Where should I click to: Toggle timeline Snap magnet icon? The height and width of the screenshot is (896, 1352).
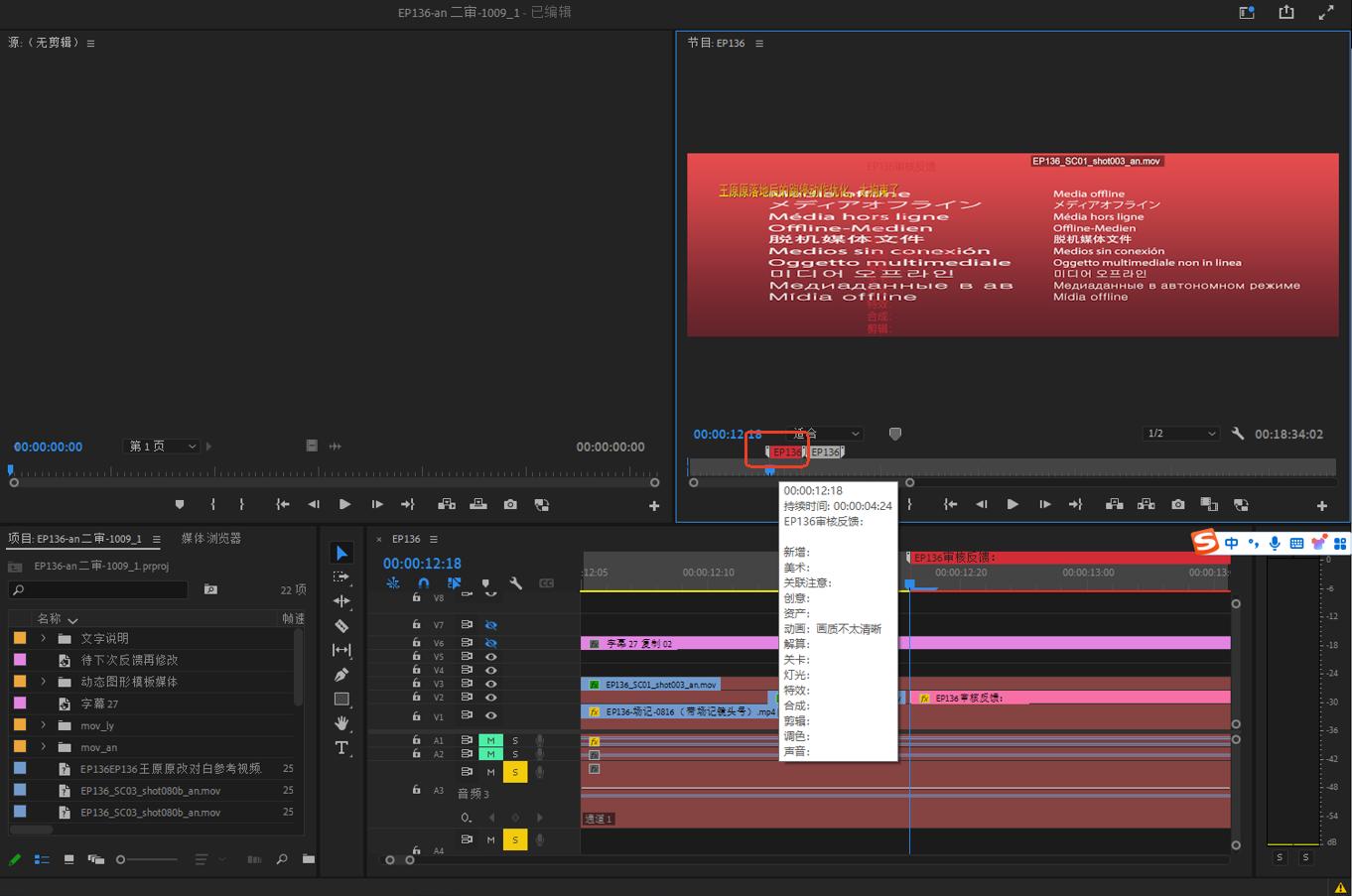pos(424,583)
